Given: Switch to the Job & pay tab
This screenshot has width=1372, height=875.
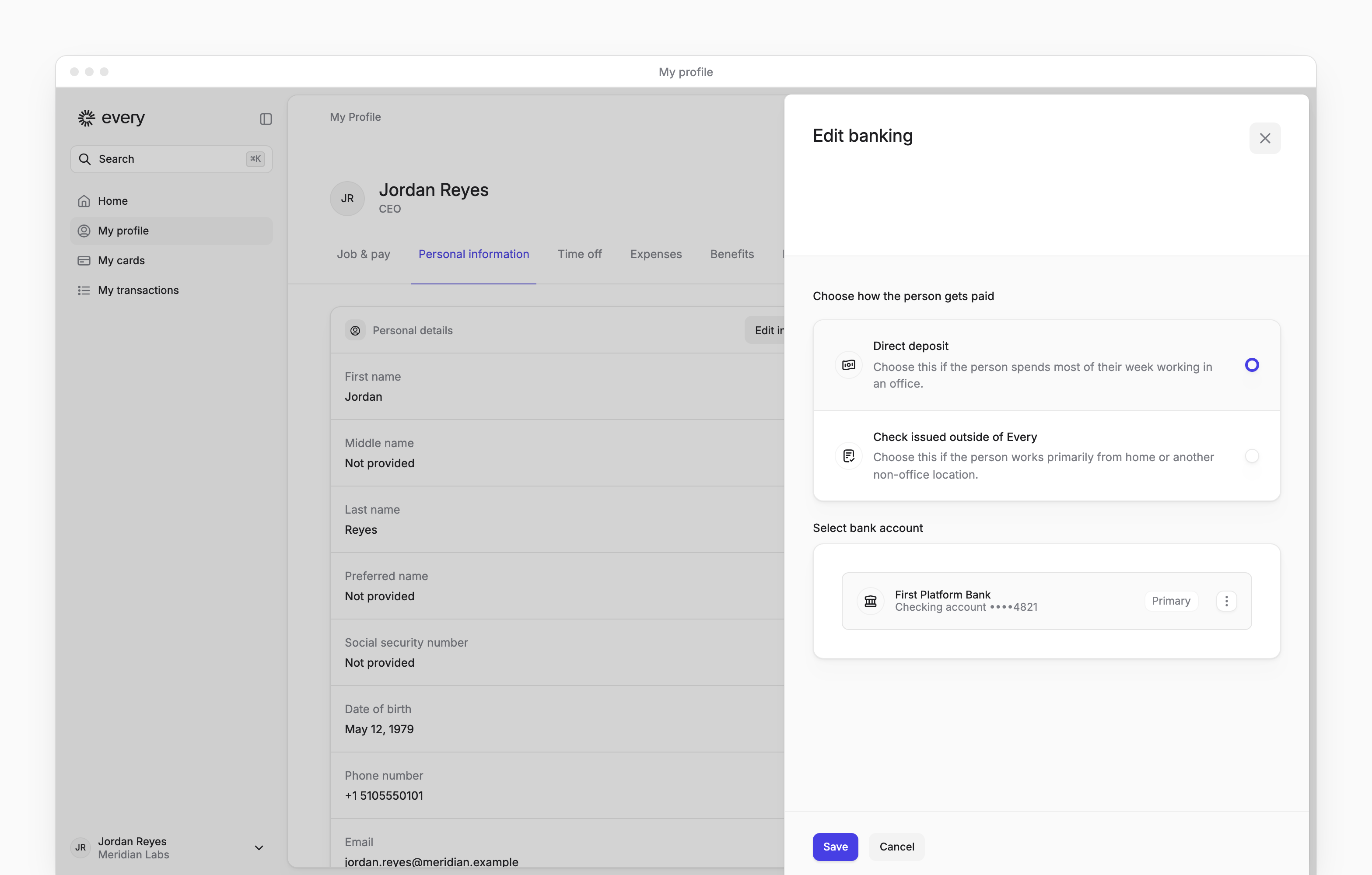Looking at the screenshot, I should click(x=364, y=254).
